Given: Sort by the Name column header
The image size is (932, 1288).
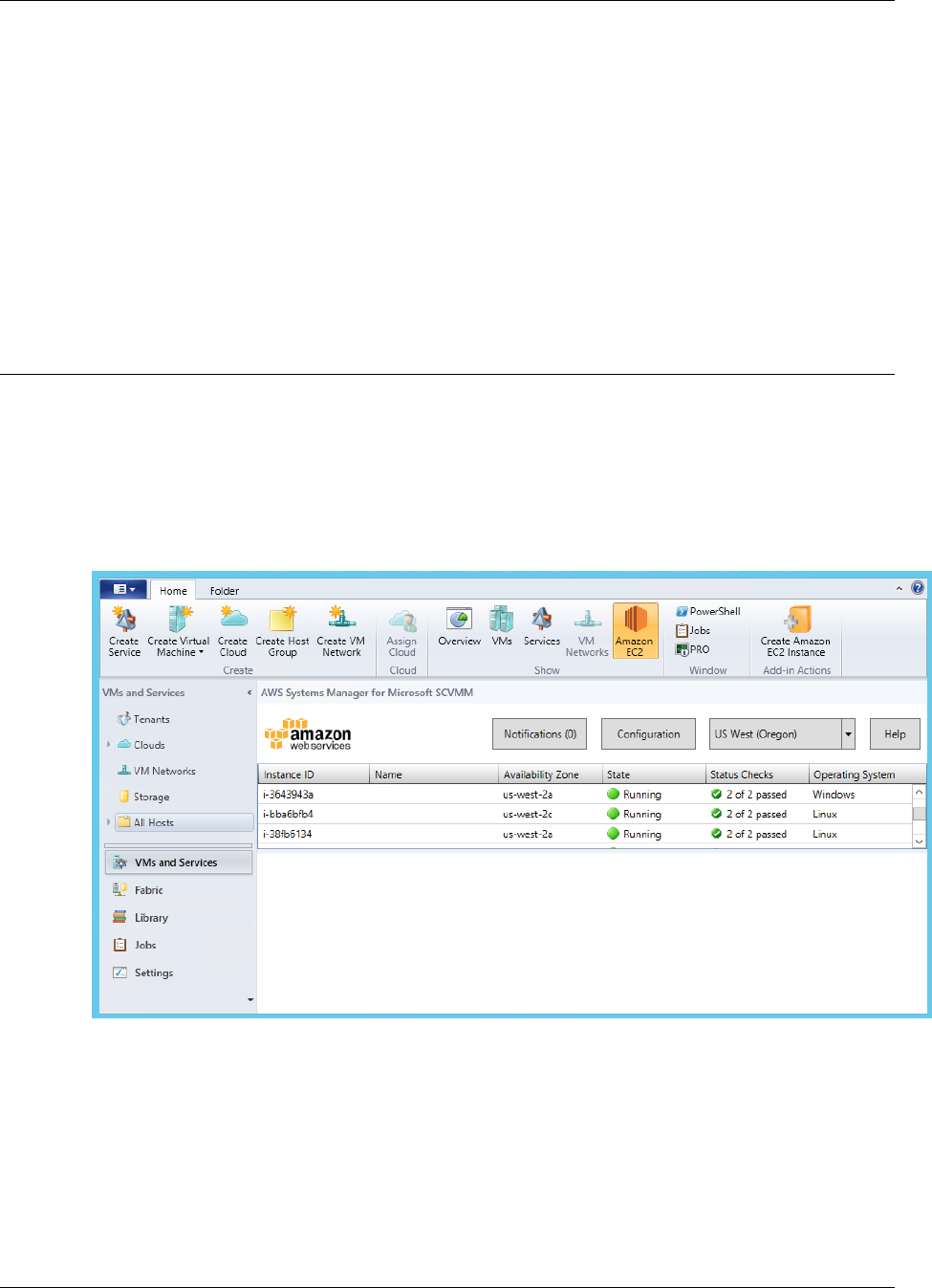Looking at the screenshot, I should click(434, 775).
